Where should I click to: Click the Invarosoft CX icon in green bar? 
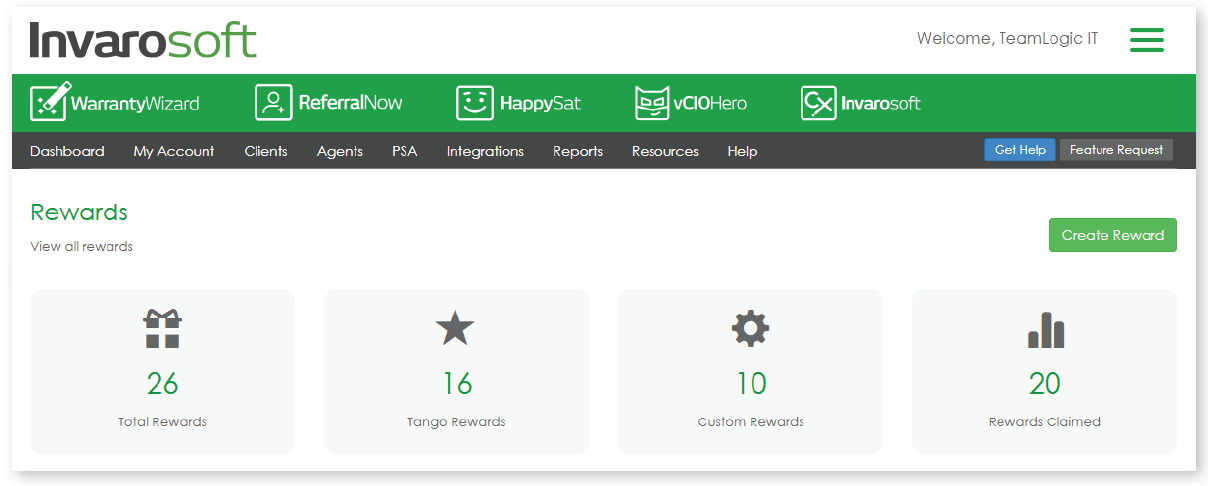coord(818,102)
